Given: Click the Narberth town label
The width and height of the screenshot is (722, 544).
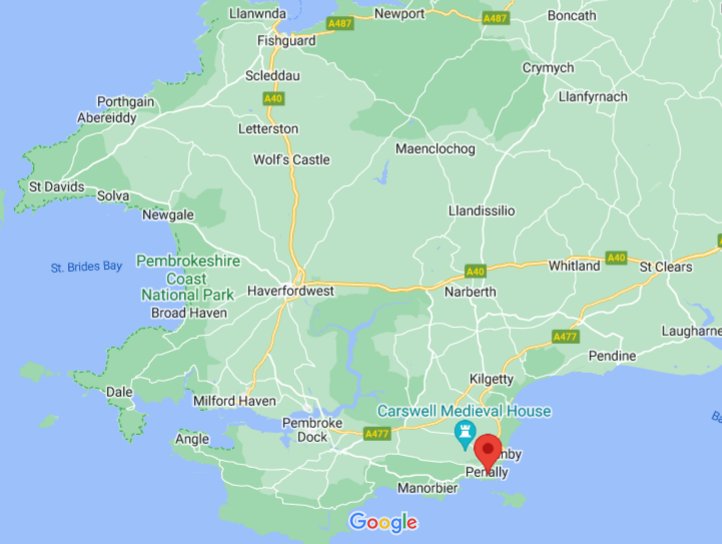Looking at the screenshot, I should click(x=470, y=292).
